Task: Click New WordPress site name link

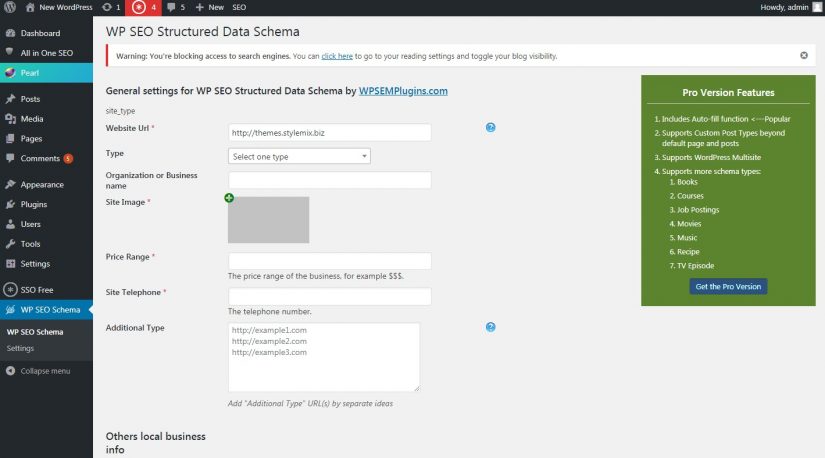Action: [66, 7]
